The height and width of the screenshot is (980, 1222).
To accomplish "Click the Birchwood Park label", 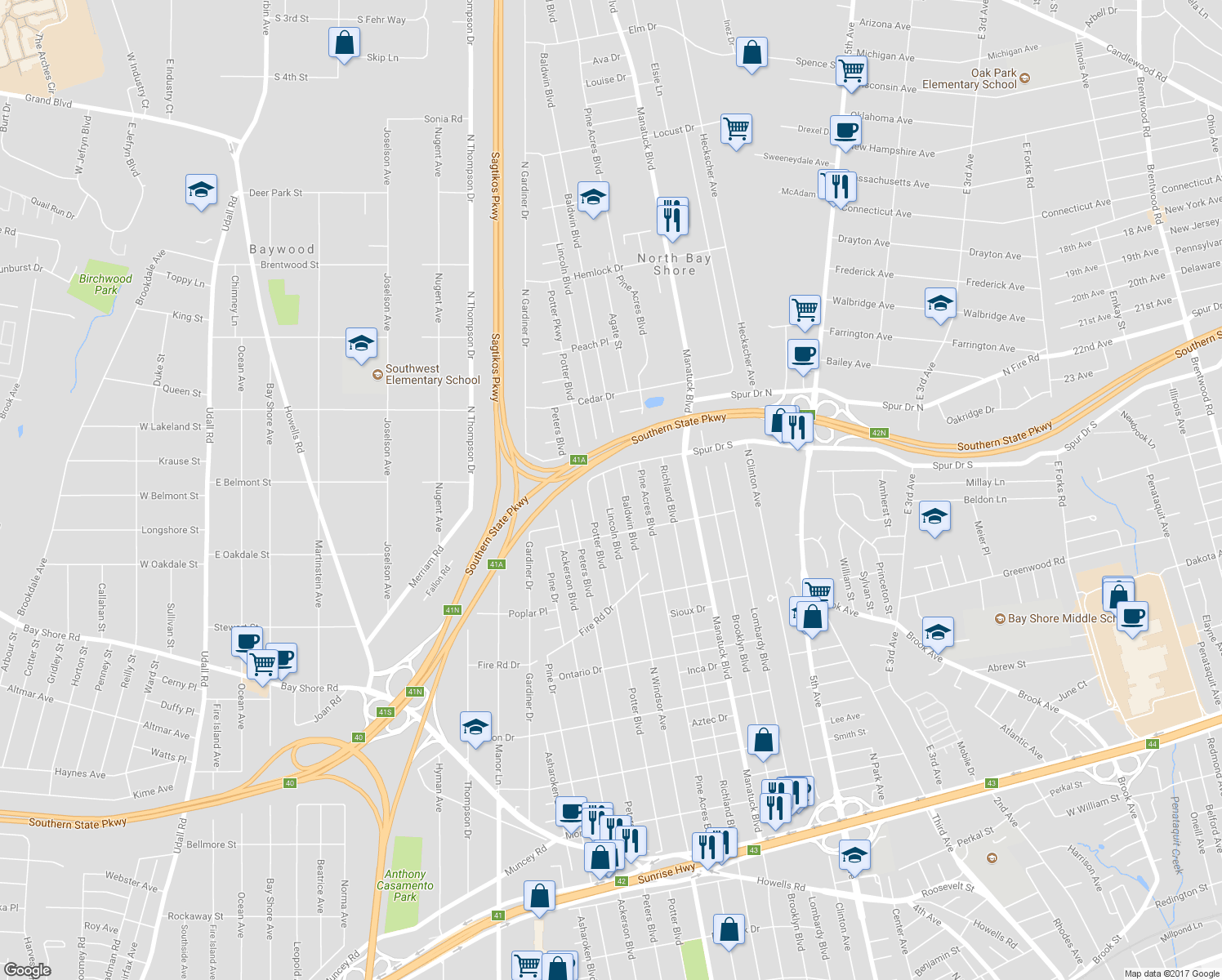I will [x=105, y=284].
